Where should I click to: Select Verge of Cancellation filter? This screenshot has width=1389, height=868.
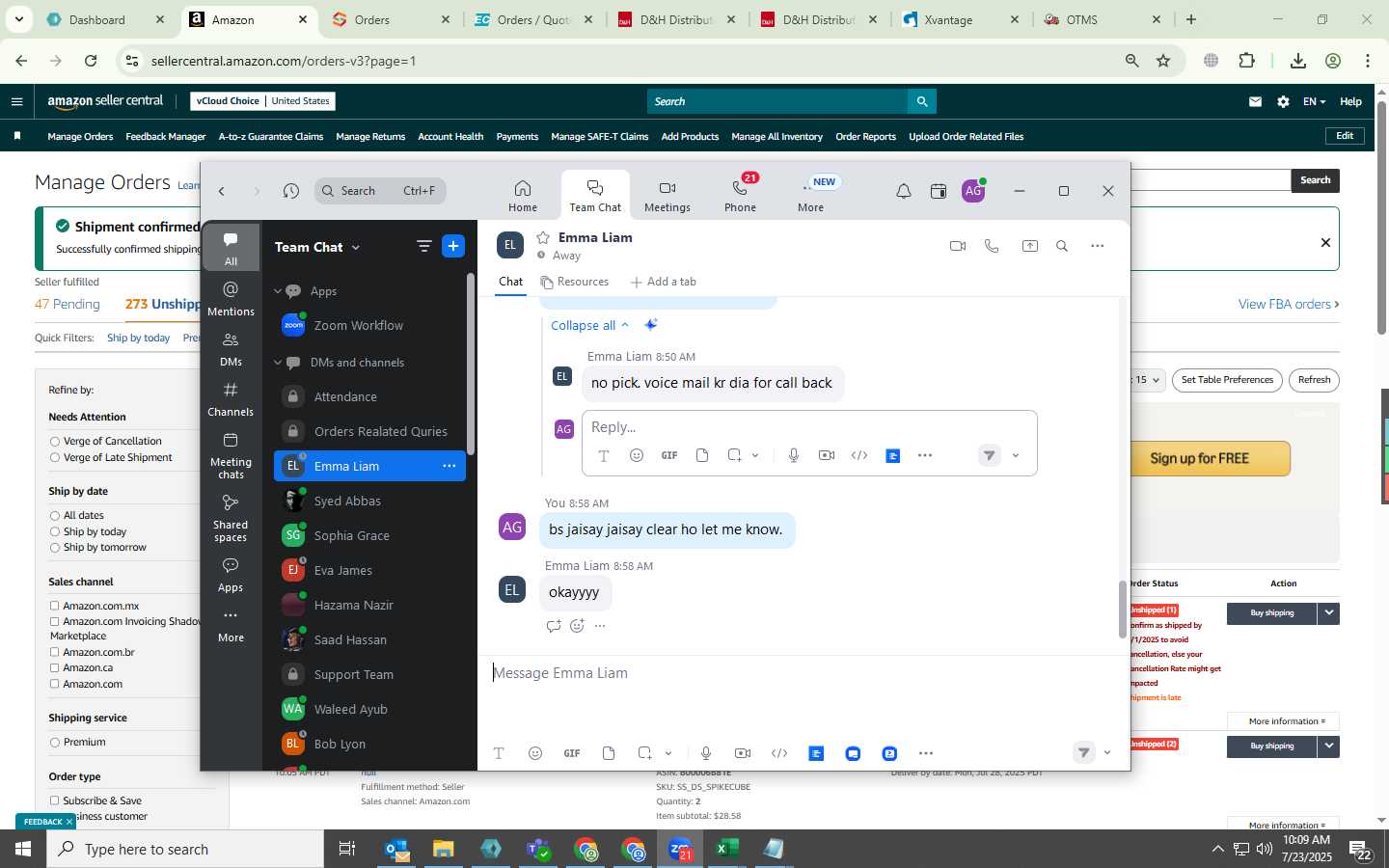click(x=55, y=442)
